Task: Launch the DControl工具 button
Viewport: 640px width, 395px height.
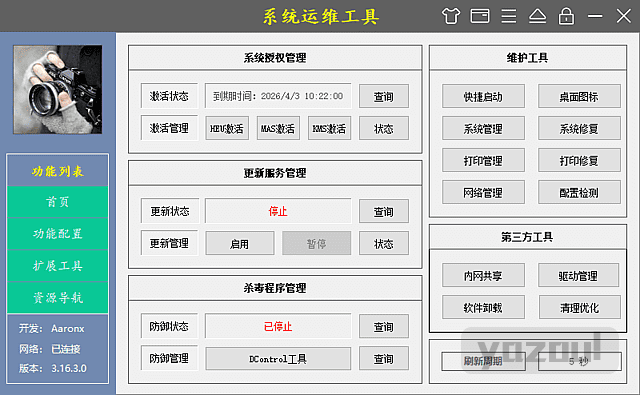Action: [278, 359]
